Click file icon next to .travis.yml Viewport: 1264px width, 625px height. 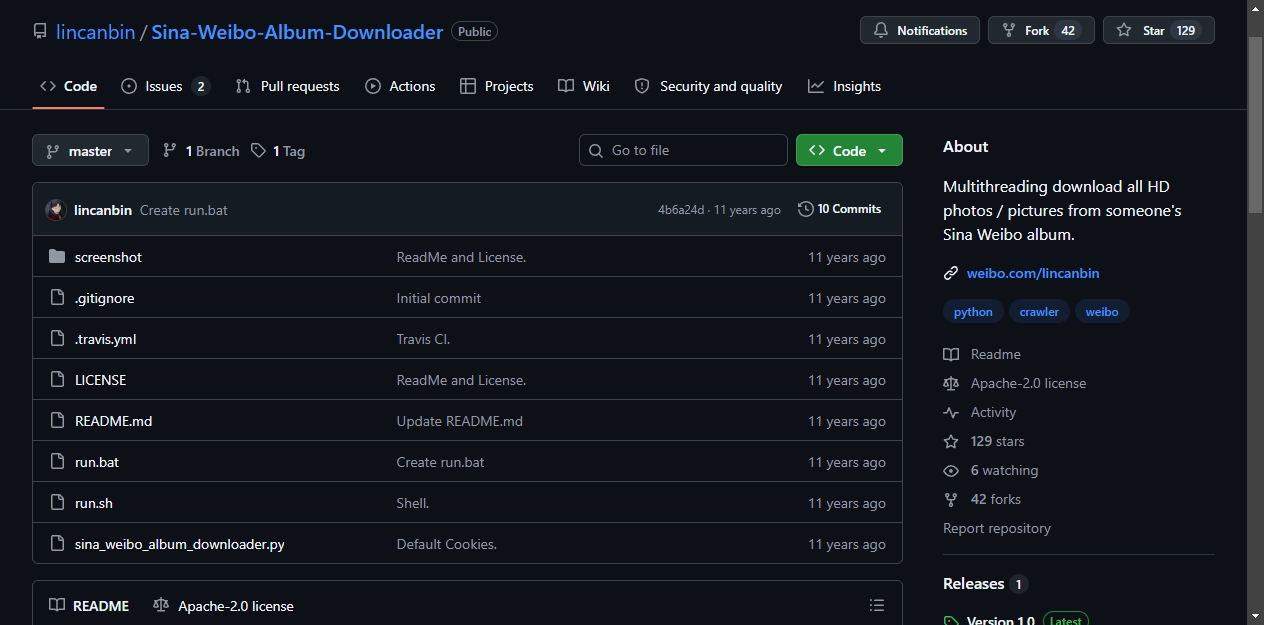pyautogui.click(x=57, y=339)
